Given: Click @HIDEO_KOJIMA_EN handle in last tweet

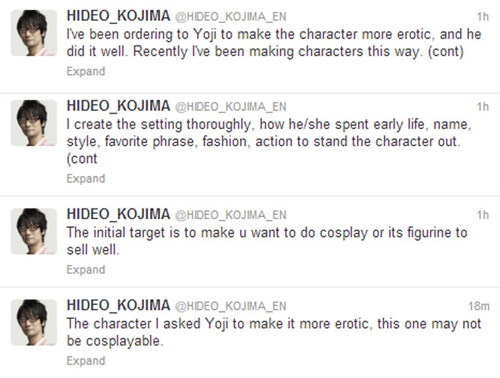Looking at the screenshot, I should point(231,306).
